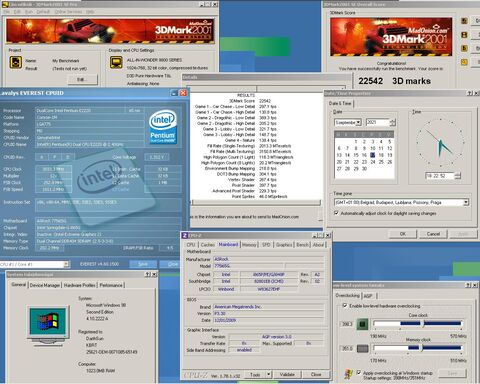
Task: Toggle Enable low-level hardware overclocking
Action: point(345,306)
